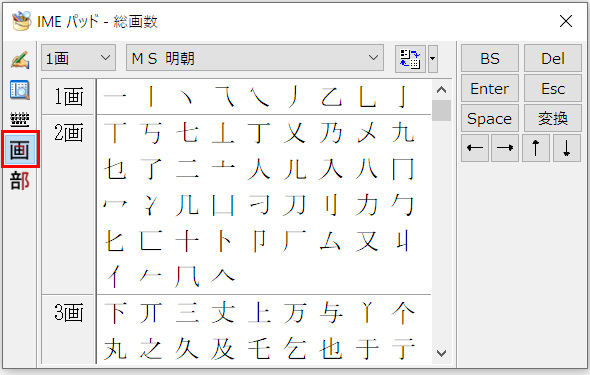This screenshot has height=375, width=590.
Task: Open the character list panel
Action: [x=20, y=90]
